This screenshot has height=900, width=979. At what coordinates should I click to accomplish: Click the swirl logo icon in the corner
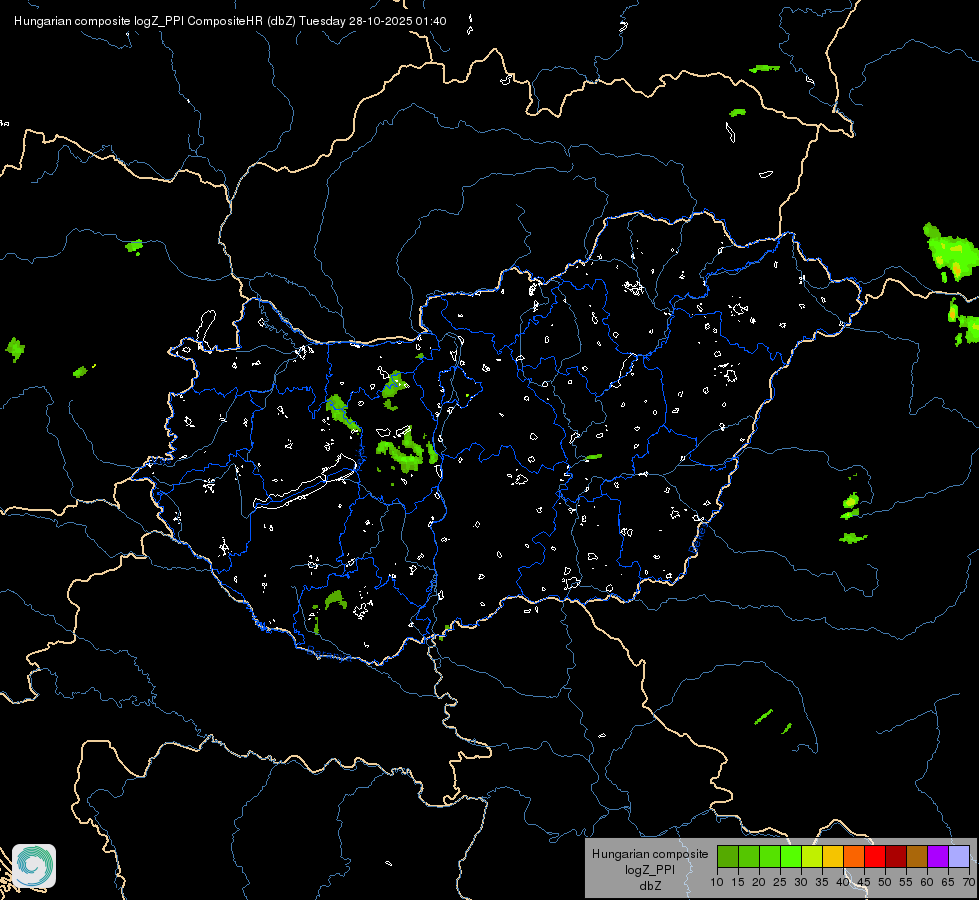(x=34, y=866)
